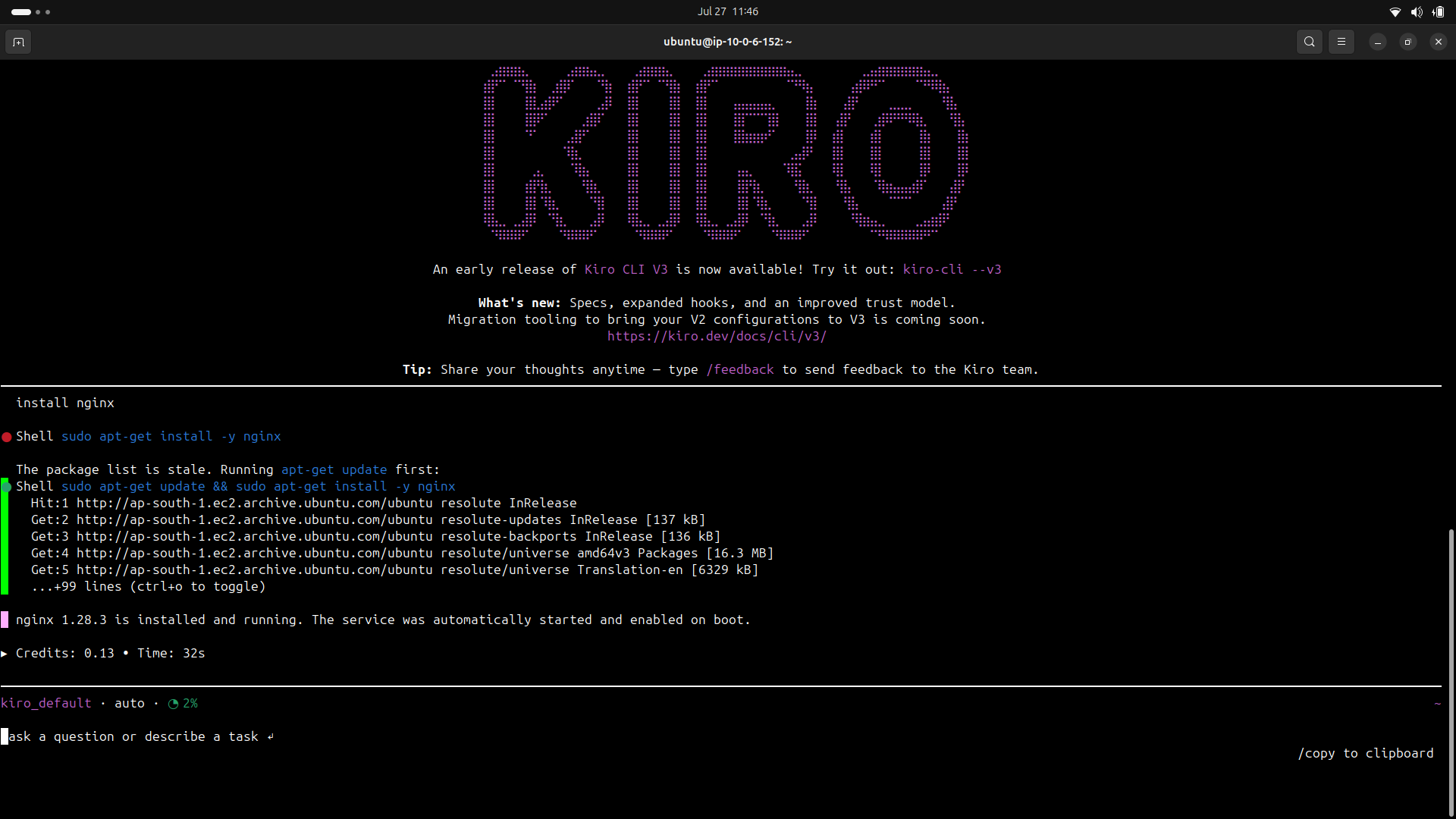The width and height of the screenshot is (1456, 819).
Task: Click the Migration tooling announcement line
Action: tap(717, 319)
